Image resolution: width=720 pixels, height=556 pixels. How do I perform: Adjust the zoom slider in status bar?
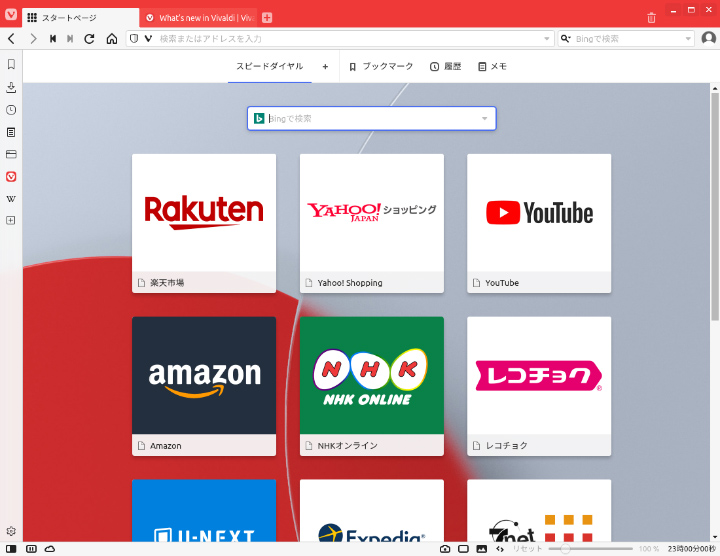[x=590, y=549]
